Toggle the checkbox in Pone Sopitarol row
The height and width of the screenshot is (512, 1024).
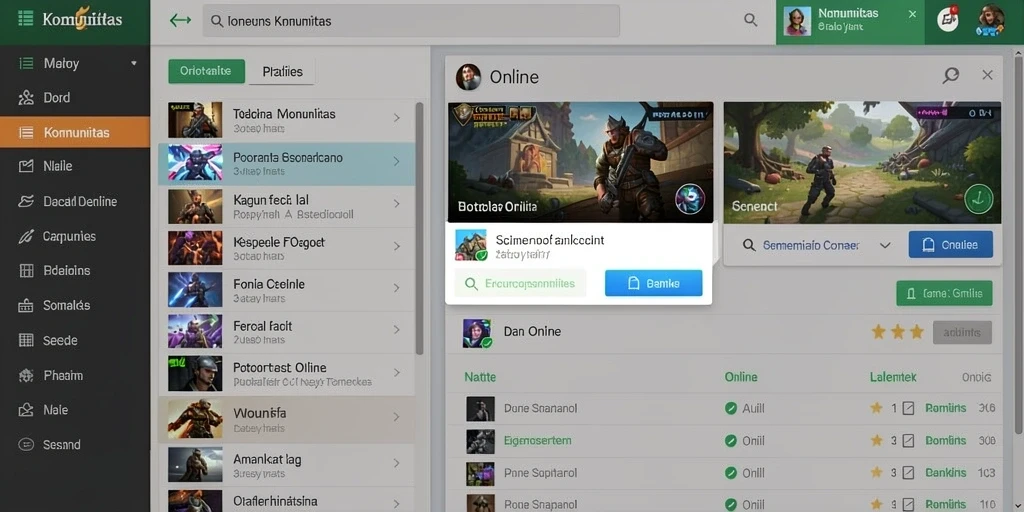click(x=908, y=472)
